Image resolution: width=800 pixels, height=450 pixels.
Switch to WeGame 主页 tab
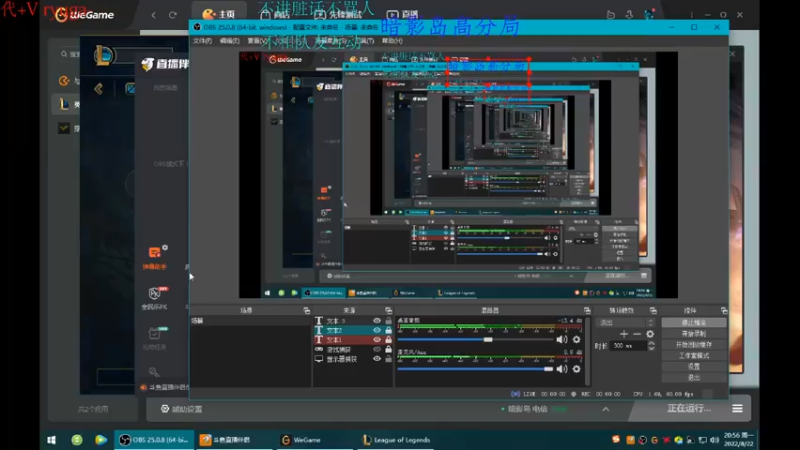point(219,14)
